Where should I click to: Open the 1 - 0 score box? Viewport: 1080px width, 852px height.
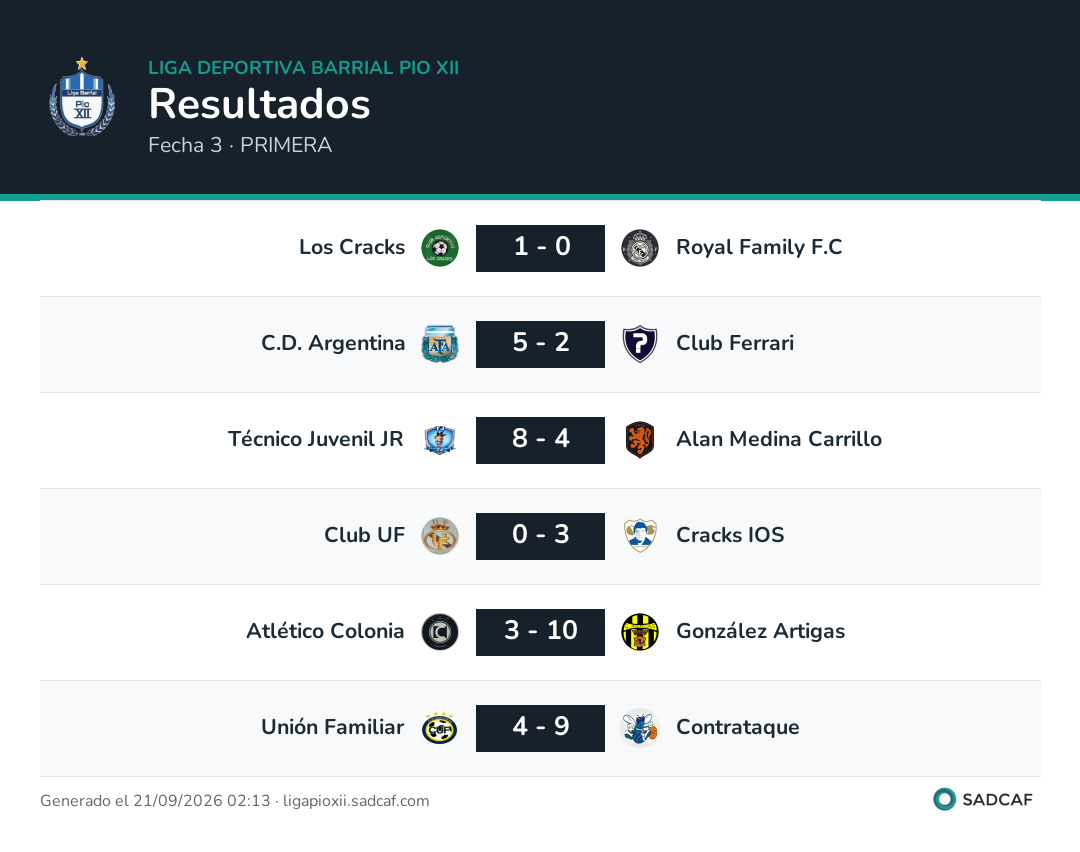(x=540, y=248)
